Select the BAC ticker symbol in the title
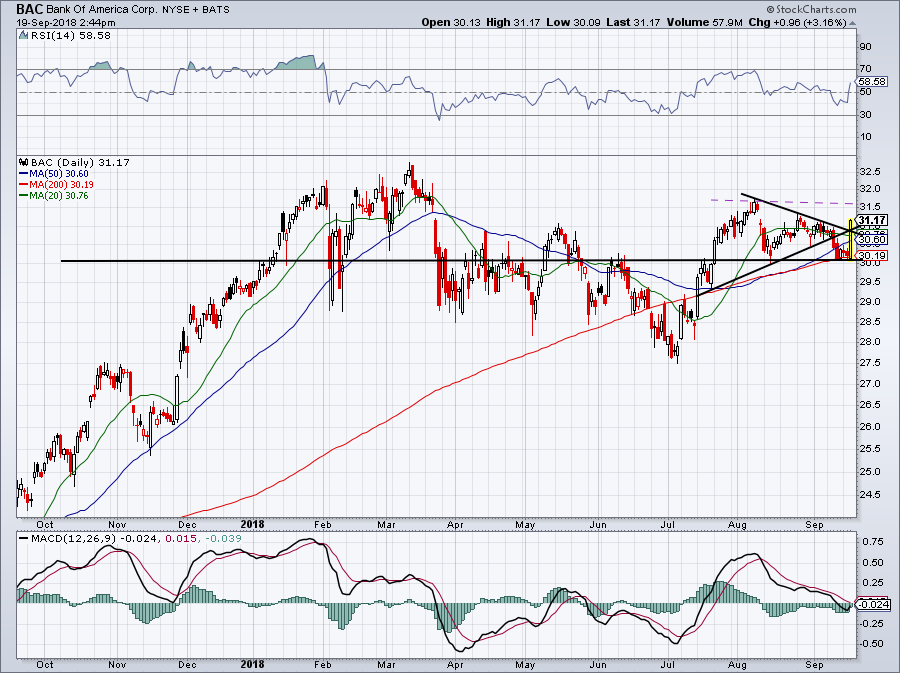Image resolution: width=900 pixels, height=673 pixels. pyautogui.click(x=29, y=9)
